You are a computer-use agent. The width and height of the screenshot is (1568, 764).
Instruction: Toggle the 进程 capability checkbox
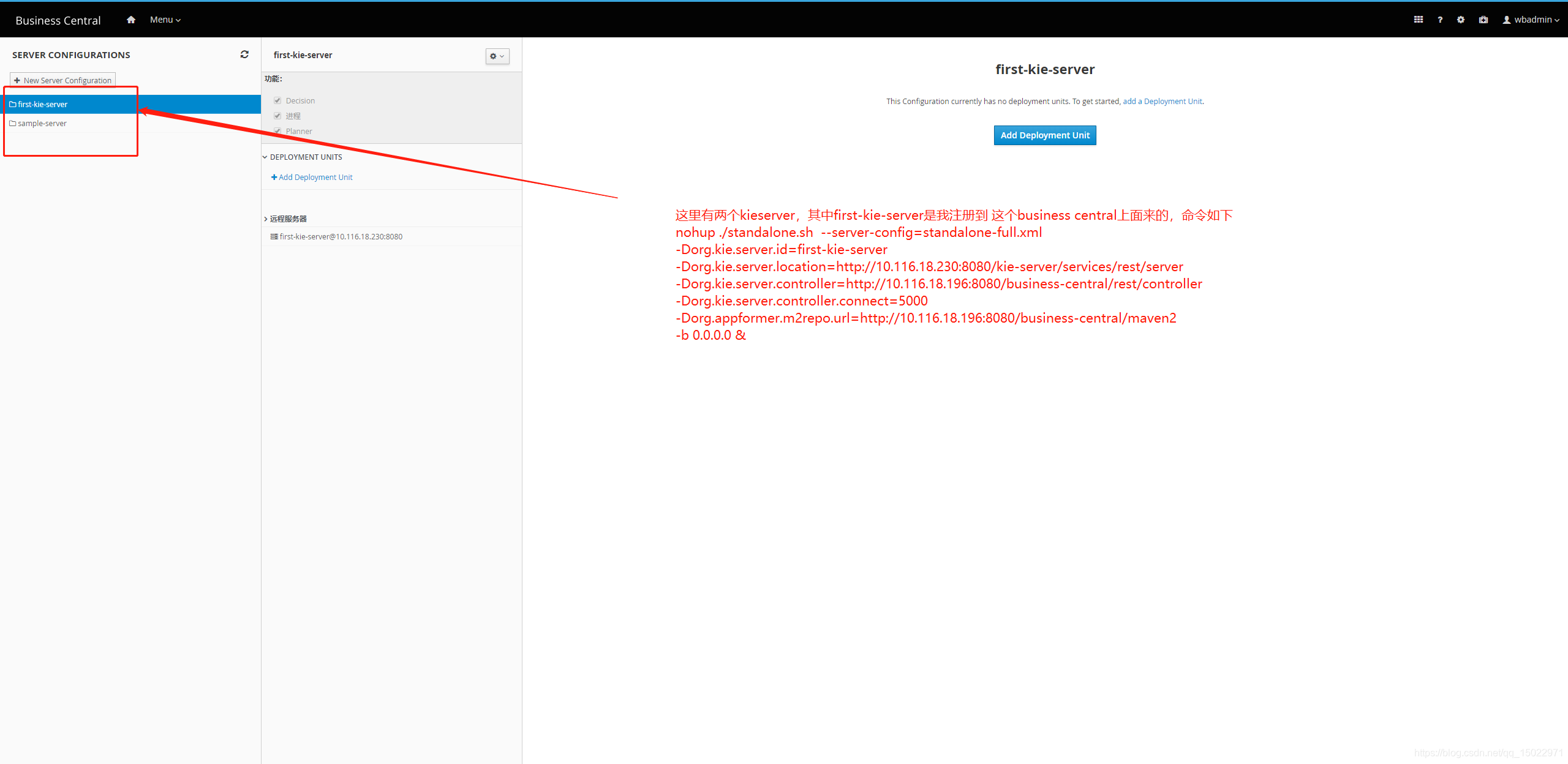pyautogui.click(x=277, y=116)
